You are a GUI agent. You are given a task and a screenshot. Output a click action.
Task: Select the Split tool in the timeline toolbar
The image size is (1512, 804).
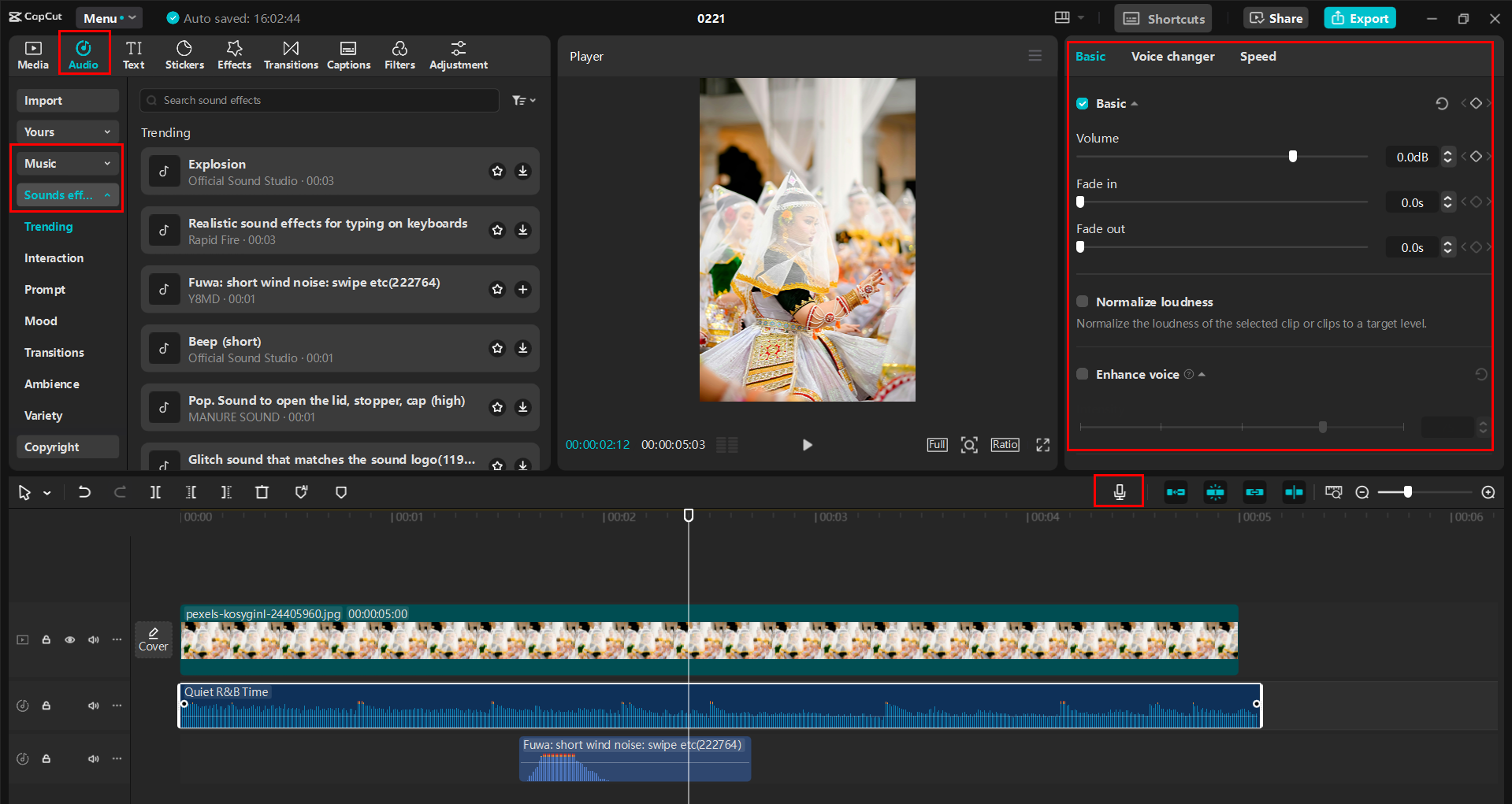tap(155, 491)
